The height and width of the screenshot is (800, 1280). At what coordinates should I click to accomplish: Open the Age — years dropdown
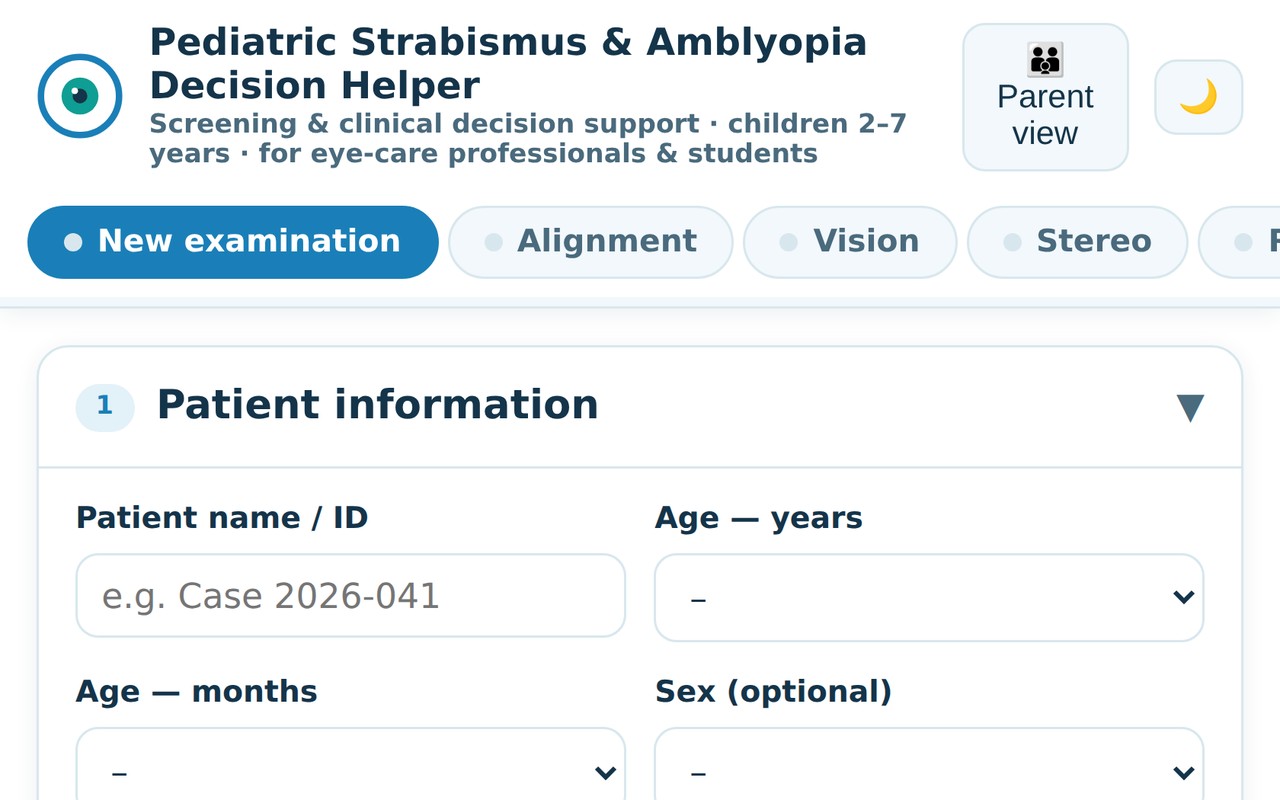pyautogui.click(x=929, y=597)
